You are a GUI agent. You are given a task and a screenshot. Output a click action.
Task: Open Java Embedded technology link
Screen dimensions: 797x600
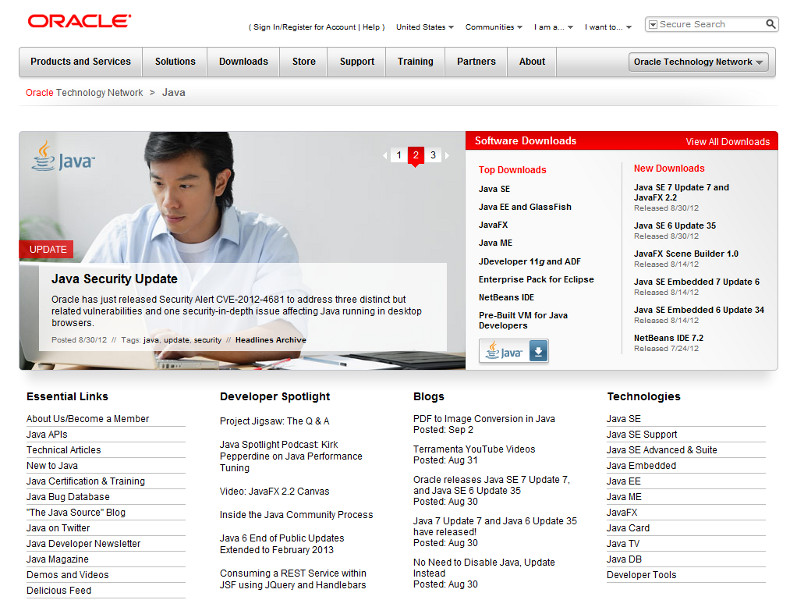[x=641, y=465]
